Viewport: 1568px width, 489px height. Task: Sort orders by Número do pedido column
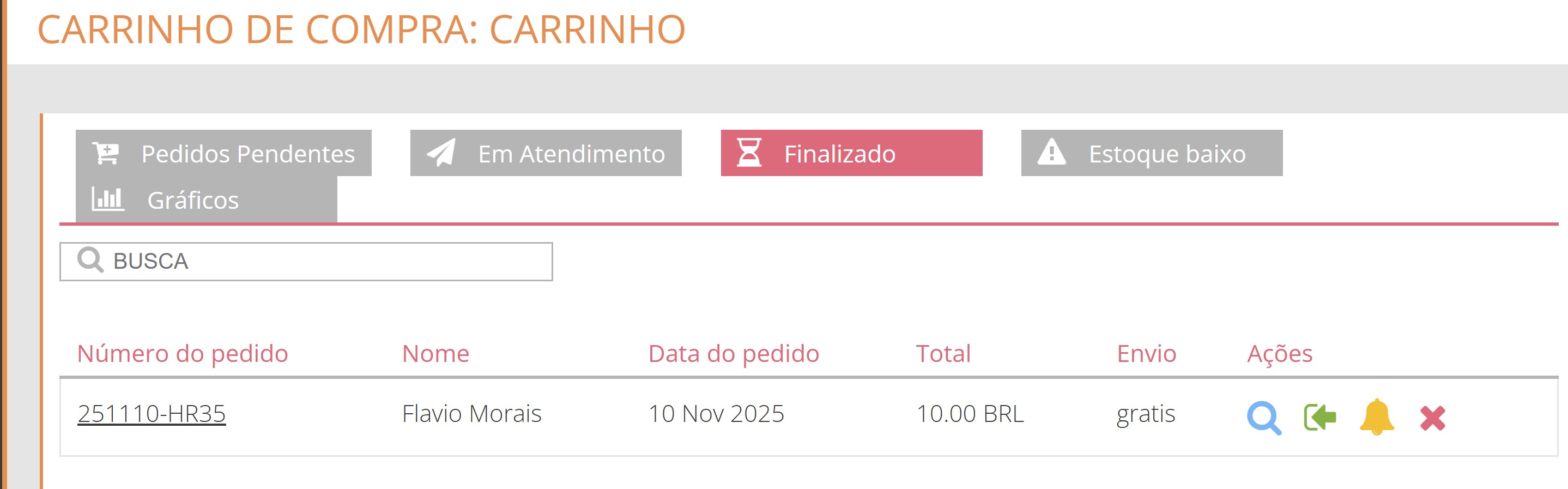point(183,353)
